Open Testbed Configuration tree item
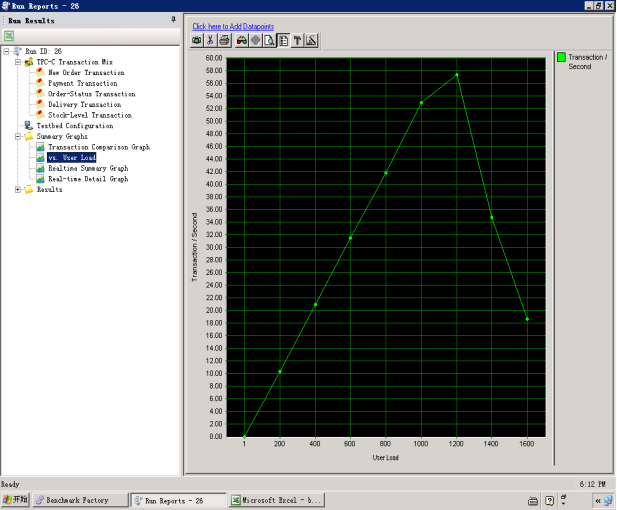617x510 pixels. point(75,126)
